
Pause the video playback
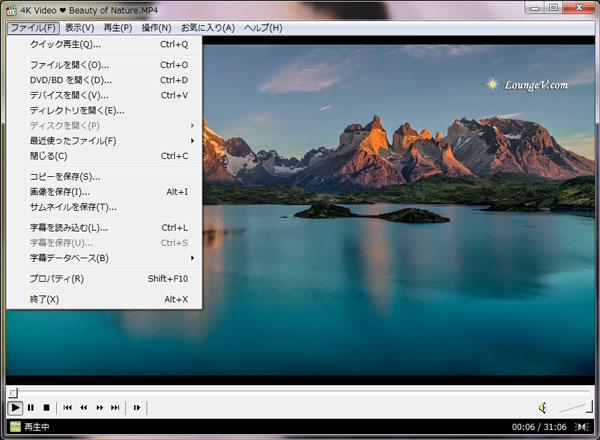[31, 408]
